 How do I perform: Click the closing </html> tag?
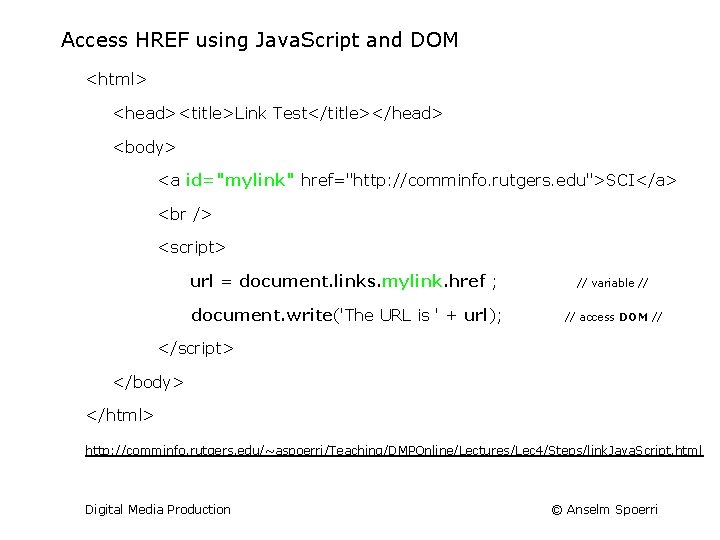[x=119, y=415]
